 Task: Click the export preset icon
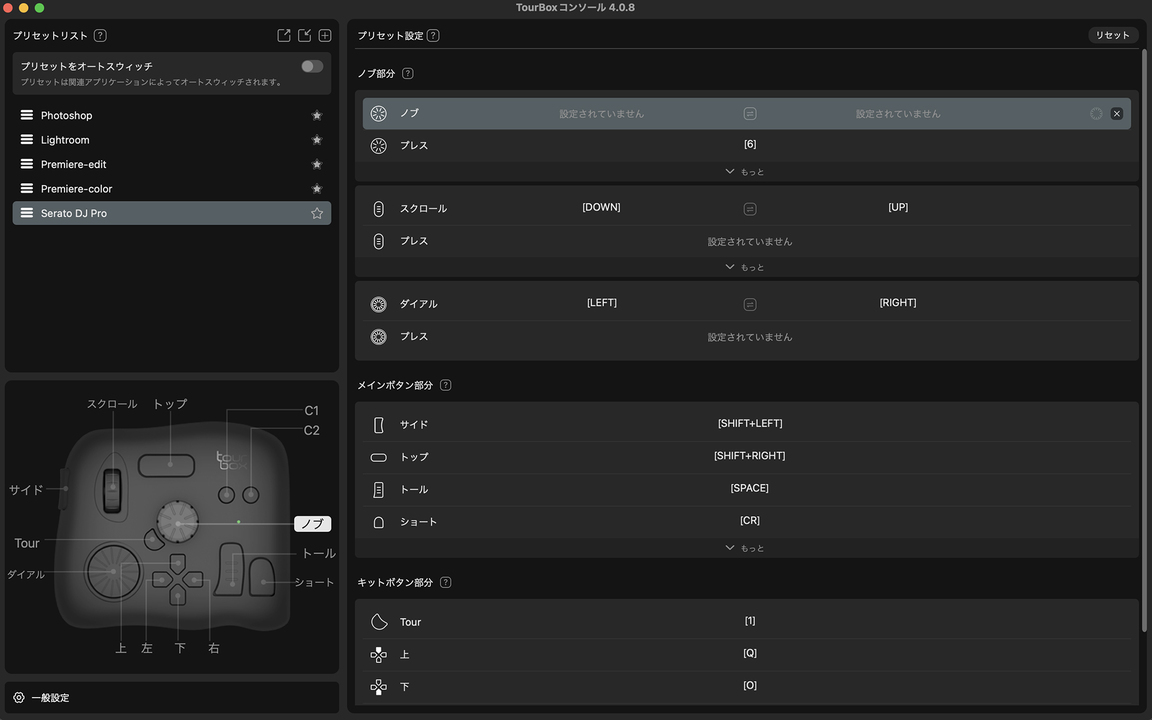click(284, 35)
